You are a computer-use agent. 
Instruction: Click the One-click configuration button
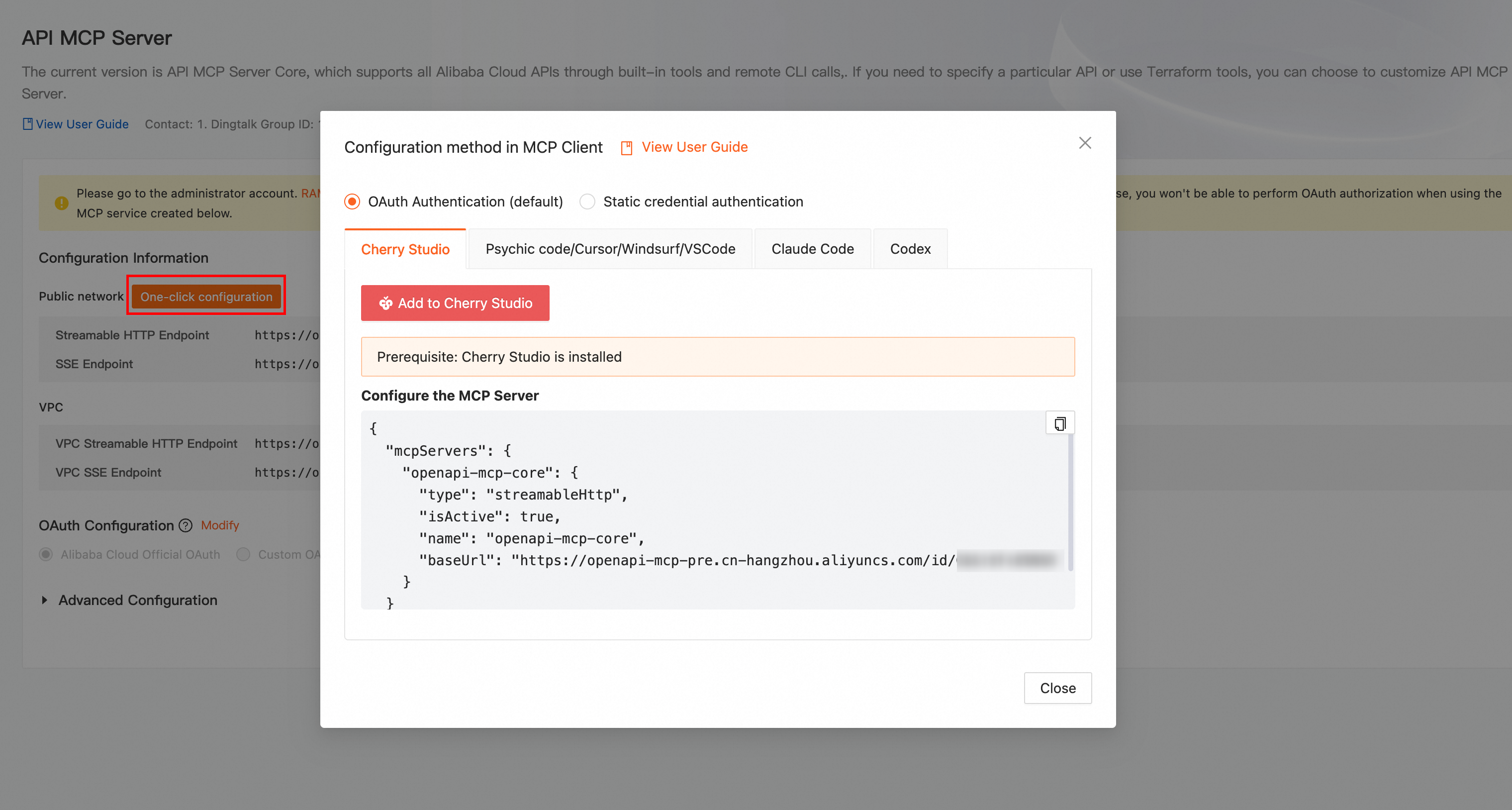pos(206,297)
